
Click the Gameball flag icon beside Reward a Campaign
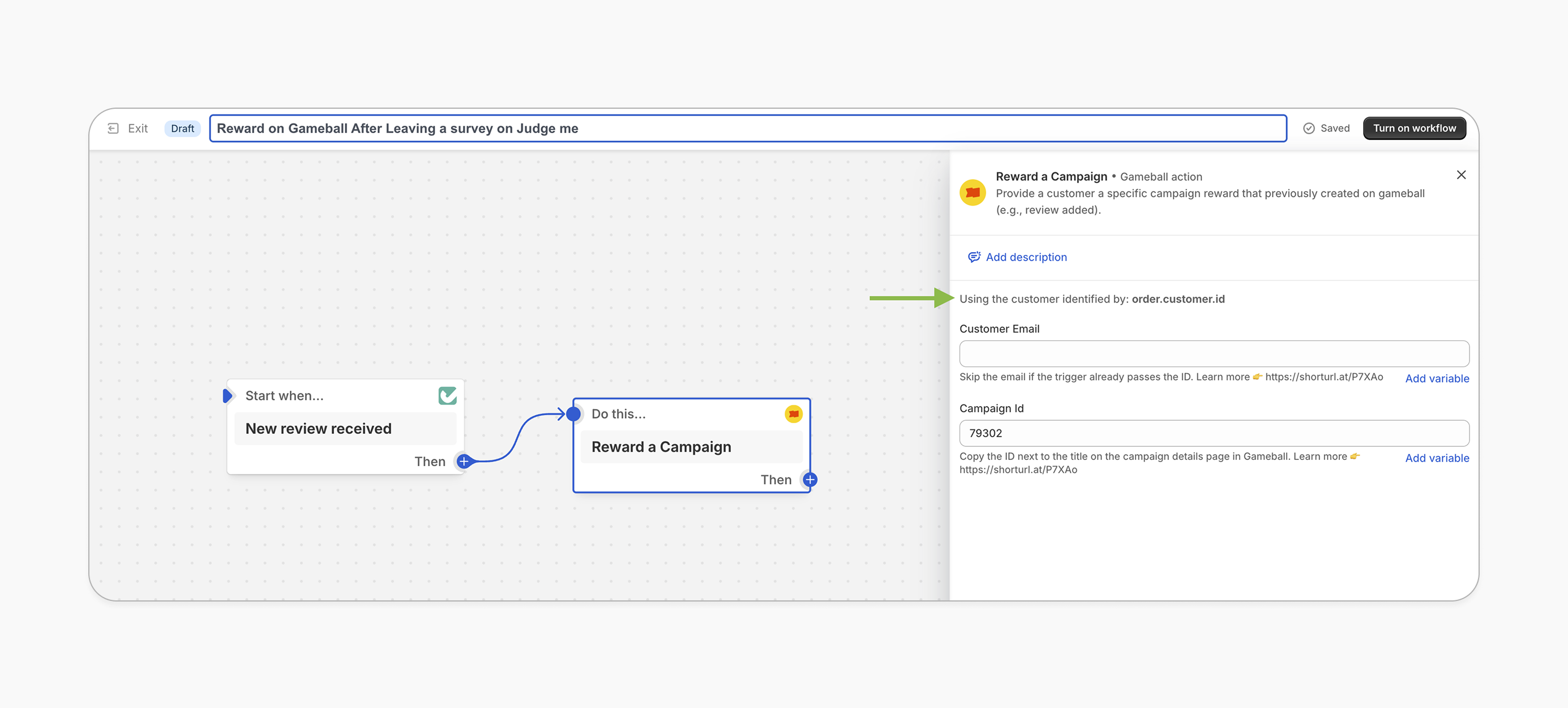click(x=972, y=192)
